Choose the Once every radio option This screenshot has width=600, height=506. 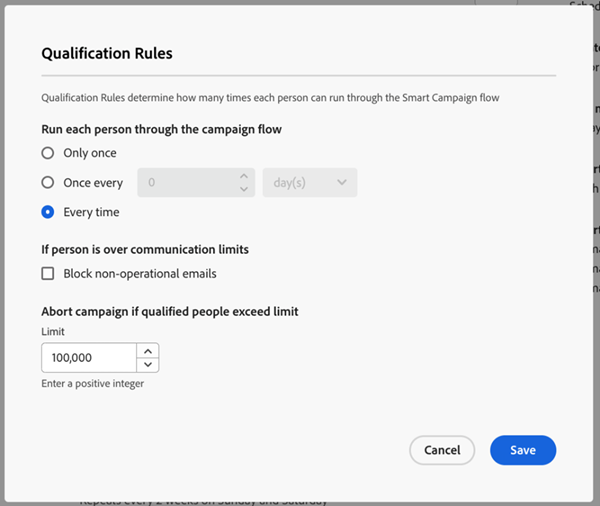(47, 183)
